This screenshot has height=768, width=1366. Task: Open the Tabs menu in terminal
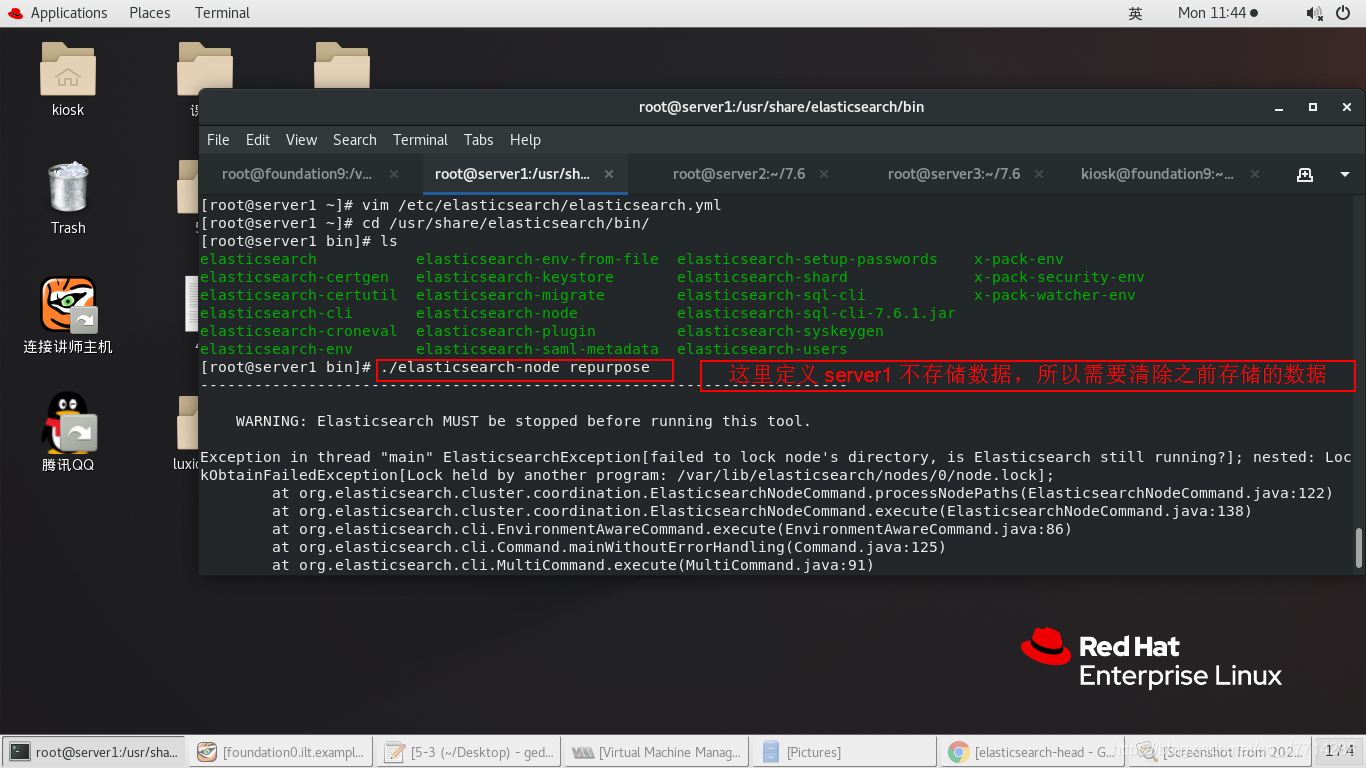[478, 140]
